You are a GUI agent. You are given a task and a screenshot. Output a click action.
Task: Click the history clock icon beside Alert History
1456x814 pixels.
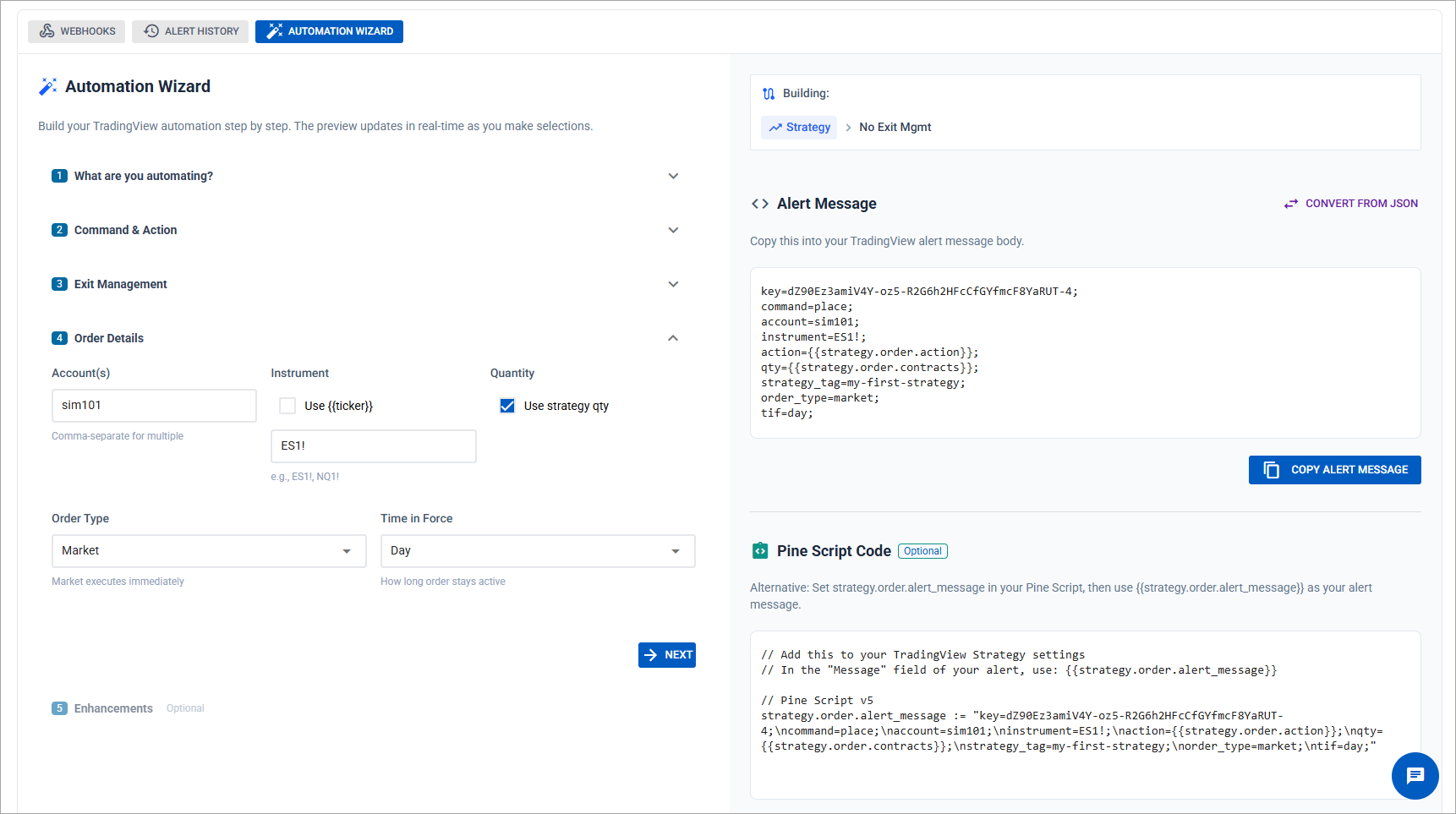click(x=151, y=30)
